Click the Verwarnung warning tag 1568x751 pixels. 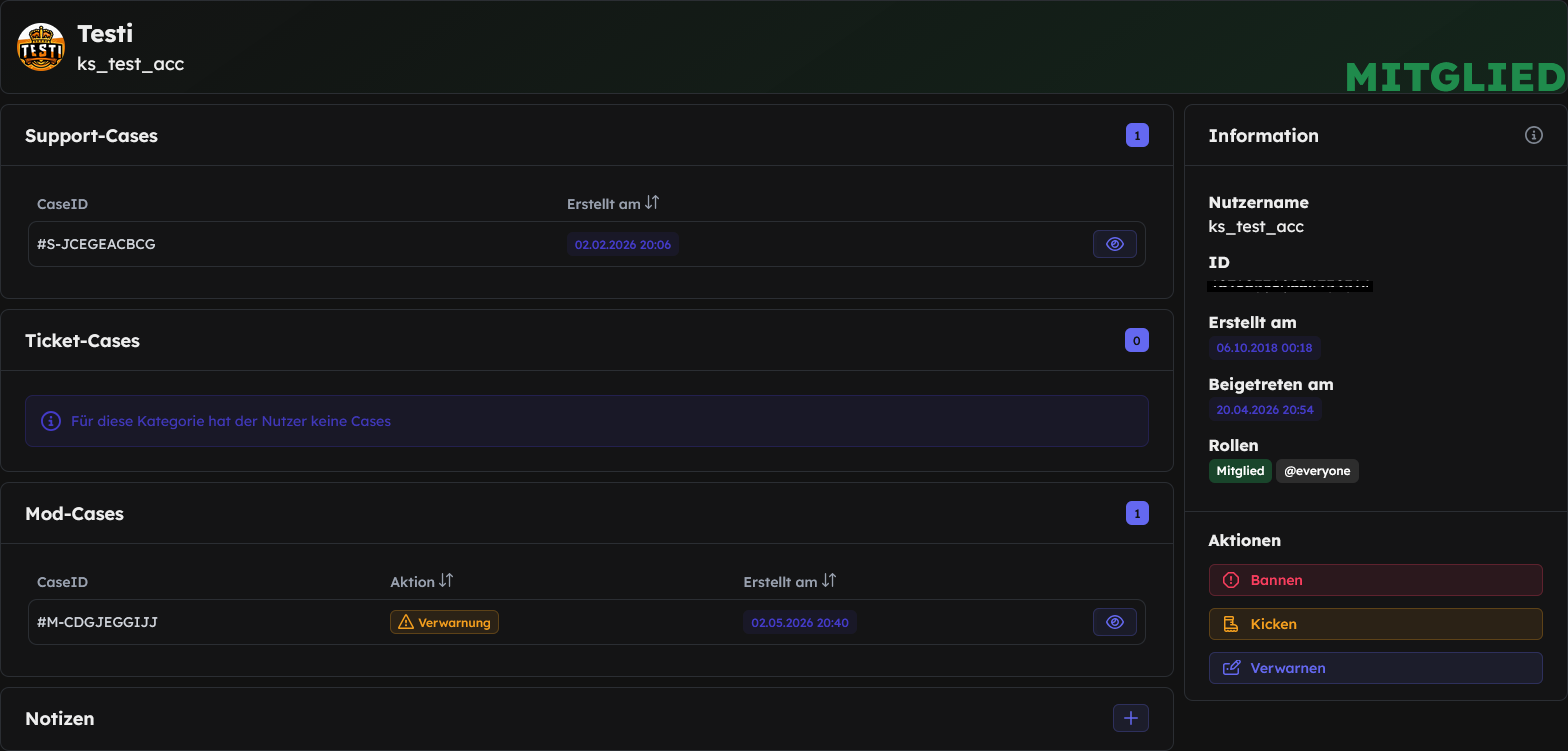(x=444, y=622)
